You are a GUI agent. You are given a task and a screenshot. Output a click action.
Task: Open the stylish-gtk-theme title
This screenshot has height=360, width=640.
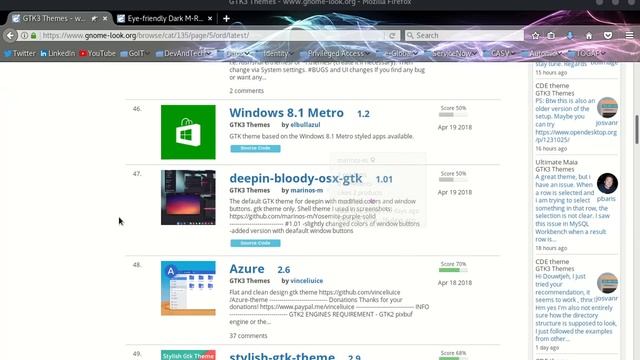coord(282,356)
